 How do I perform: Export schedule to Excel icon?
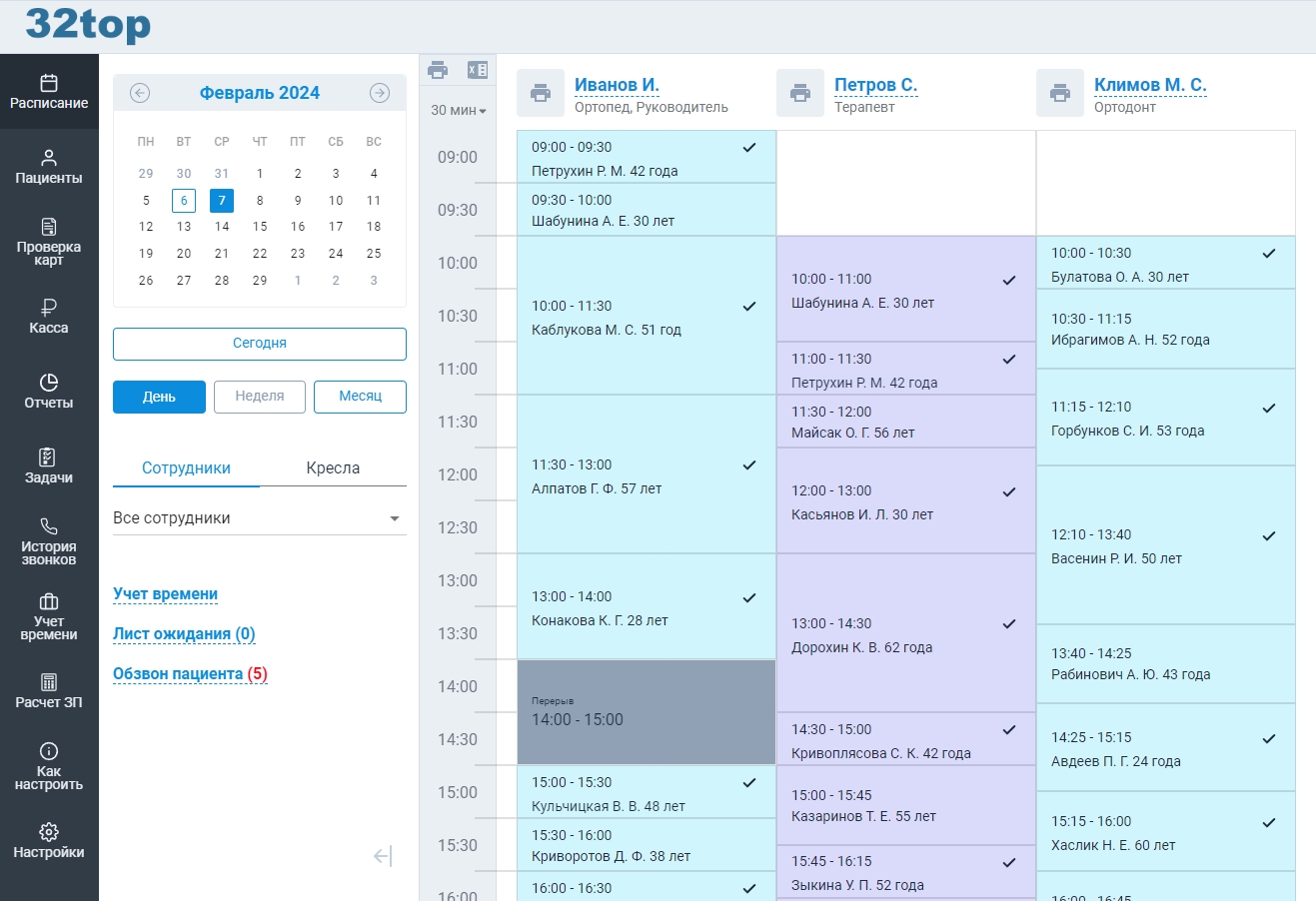click(x=478, y=70)
